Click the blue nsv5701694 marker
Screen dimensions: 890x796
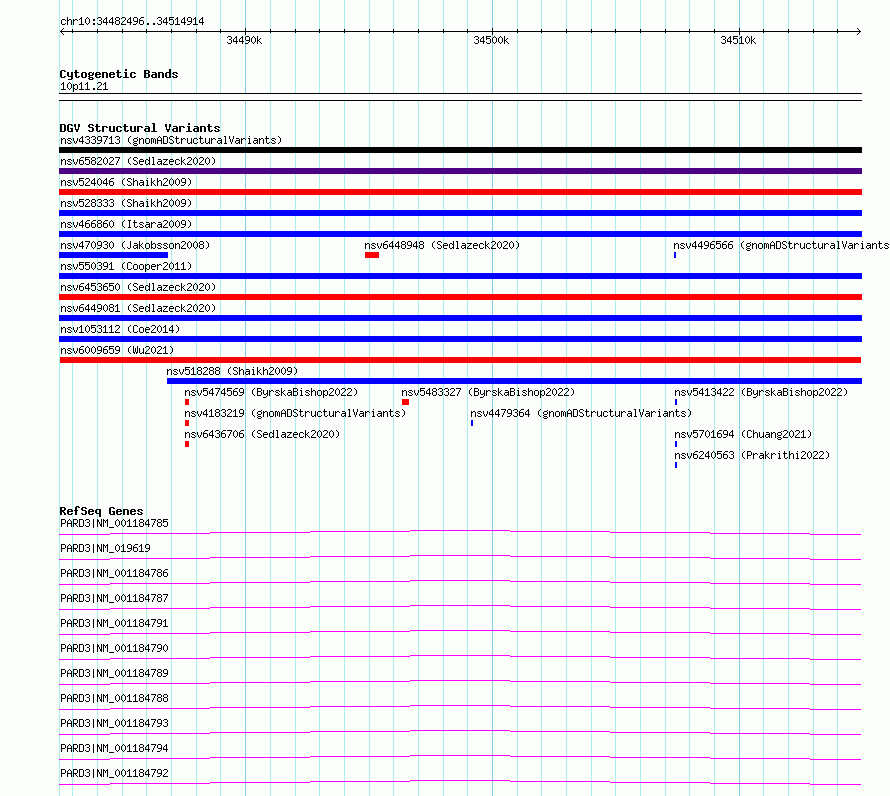tap(676, 445)
